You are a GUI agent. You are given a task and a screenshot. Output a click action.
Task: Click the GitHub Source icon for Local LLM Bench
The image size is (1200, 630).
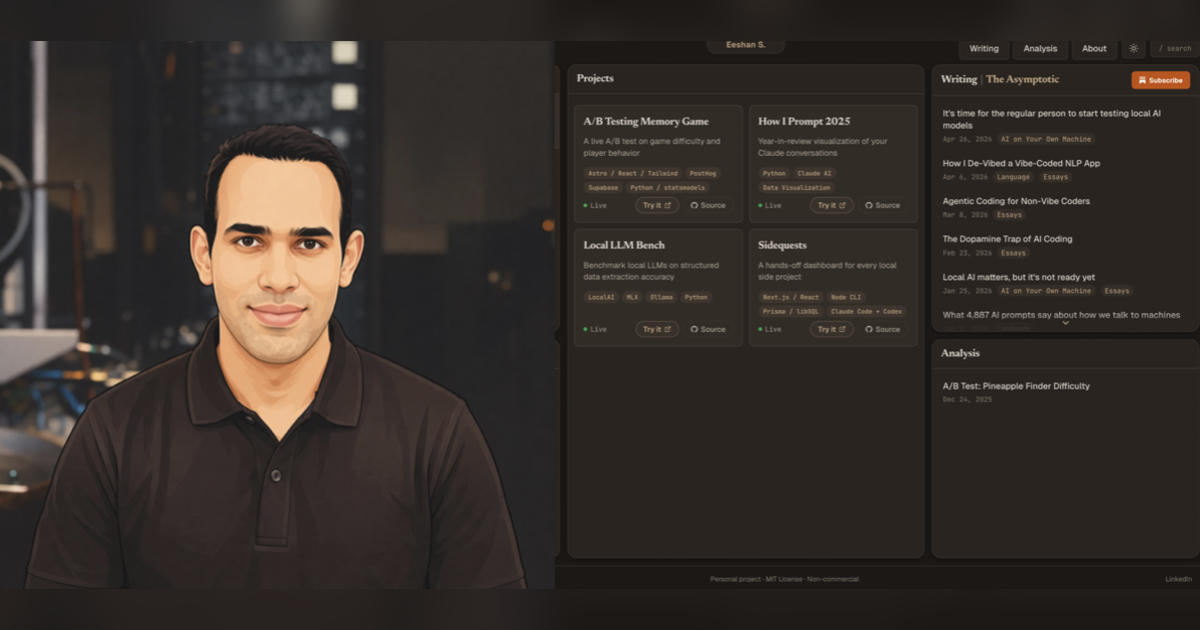pos(694,329)
